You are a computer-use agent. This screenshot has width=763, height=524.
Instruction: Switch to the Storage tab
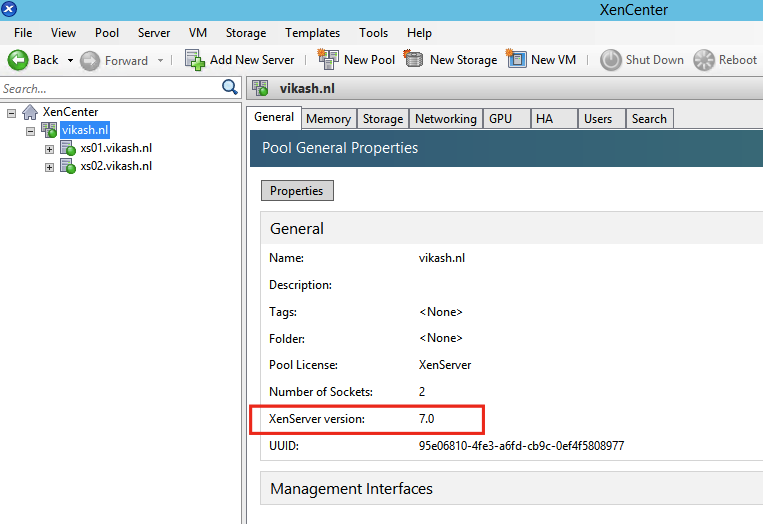tap(382, 119)
